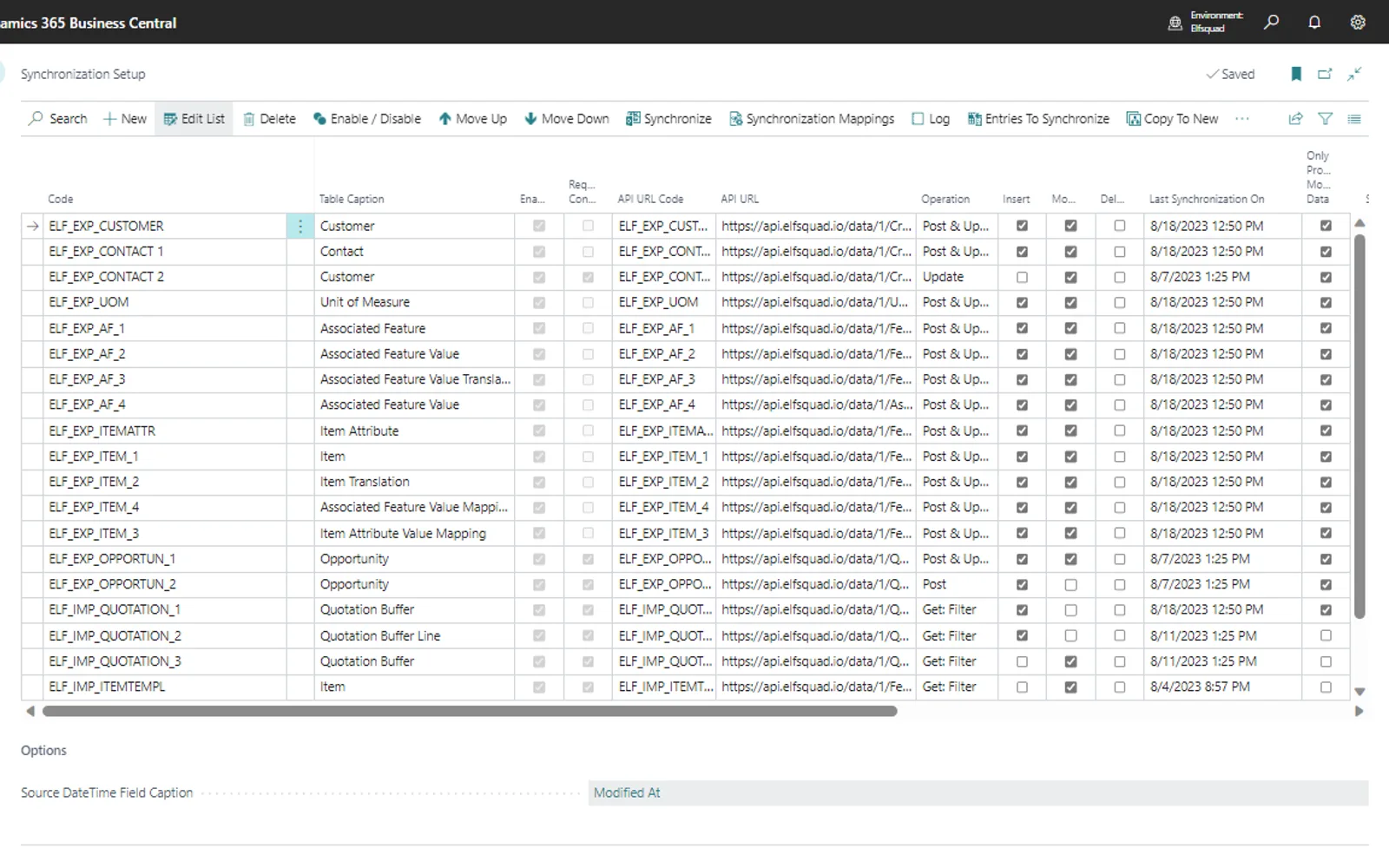The image size is (1389, 868).
Task: Open Table Caption column header menu
Action: [x=352, y=199]
